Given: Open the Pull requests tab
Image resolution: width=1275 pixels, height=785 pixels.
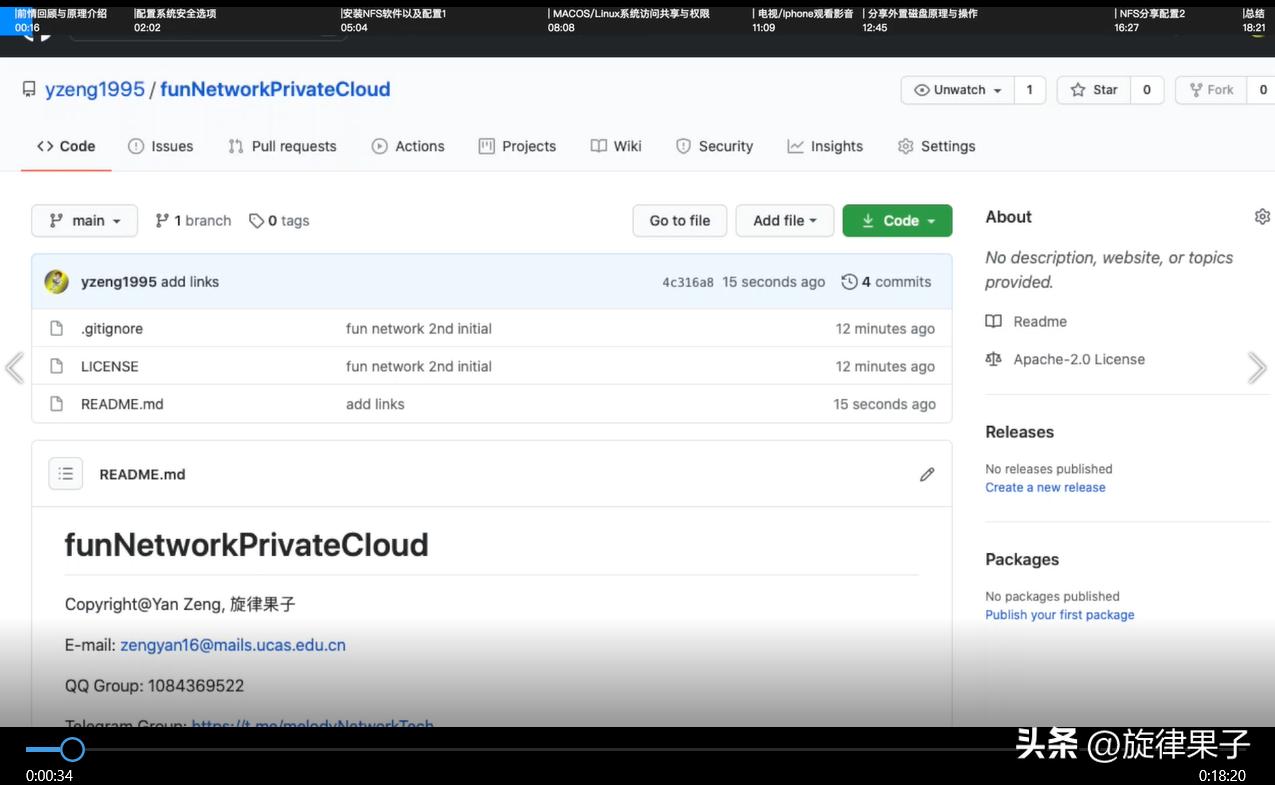Looking at the screenshot, I should point(282,146).
